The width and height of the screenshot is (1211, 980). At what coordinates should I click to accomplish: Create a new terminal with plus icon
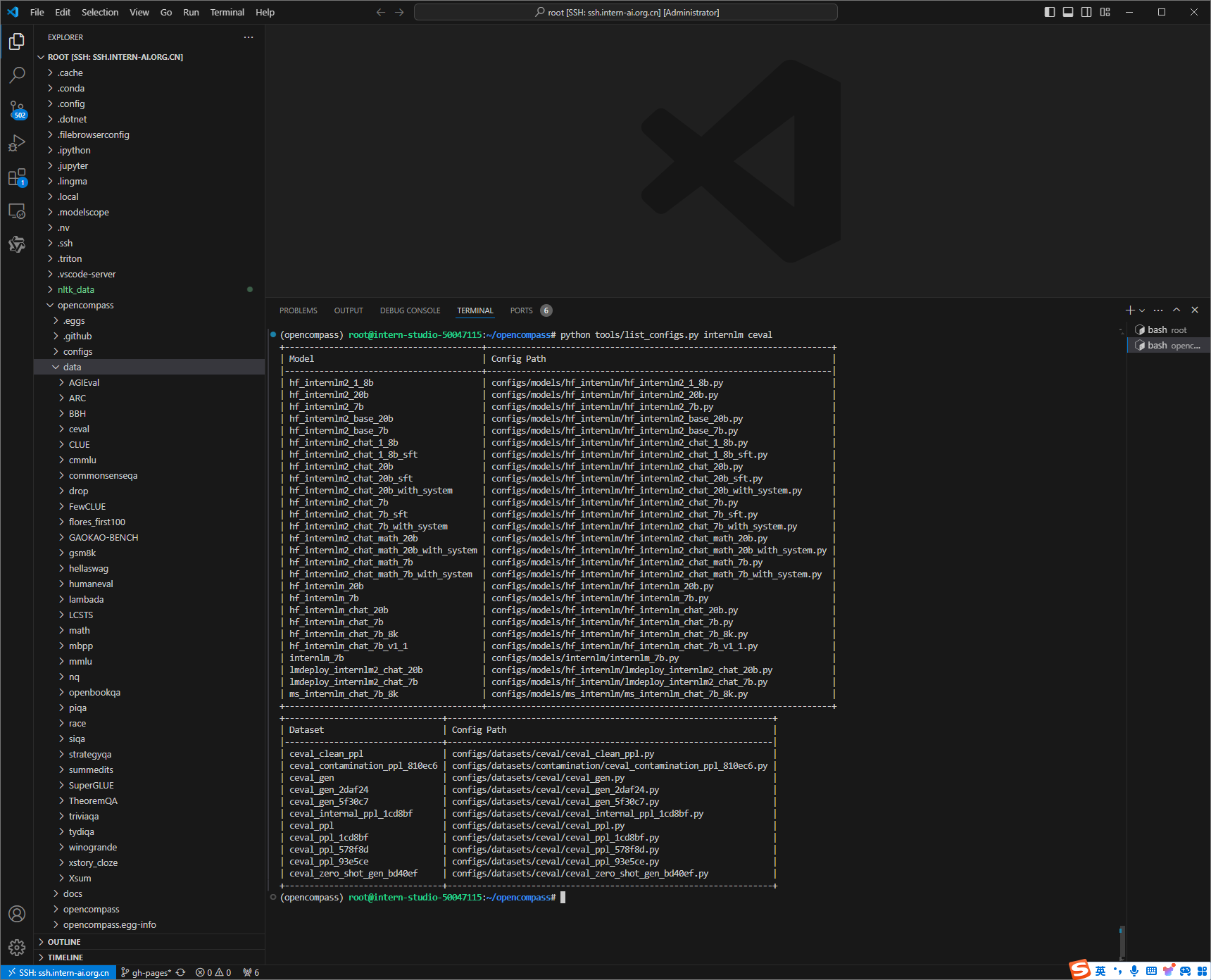coord(1130,310)
